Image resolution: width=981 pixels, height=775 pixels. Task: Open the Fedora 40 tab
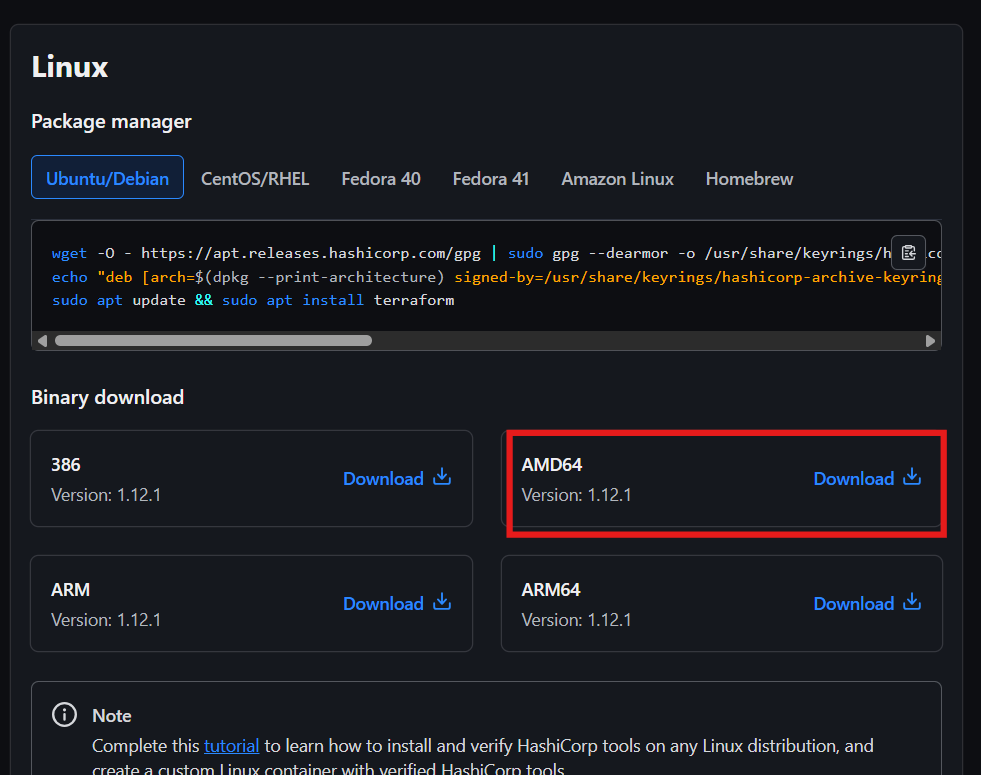[x=381, y=179]
